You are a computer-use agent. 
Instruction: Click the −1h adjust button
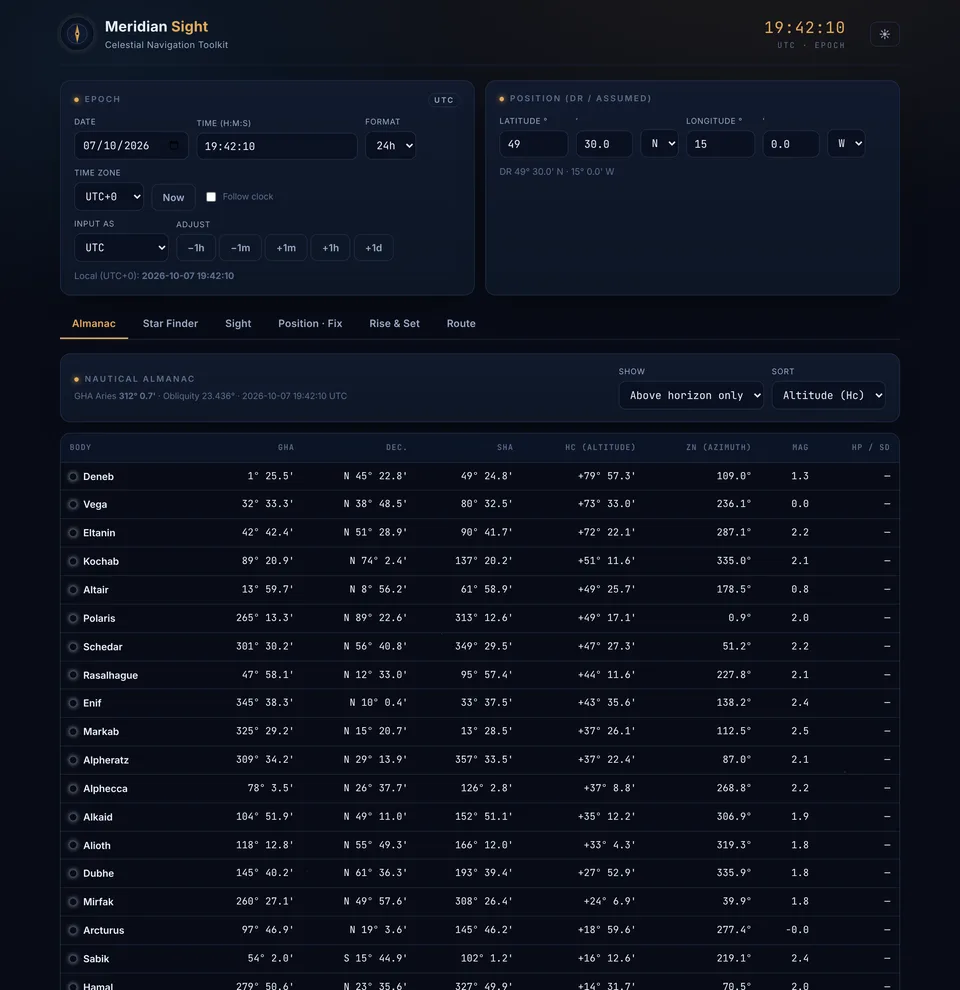196,248
